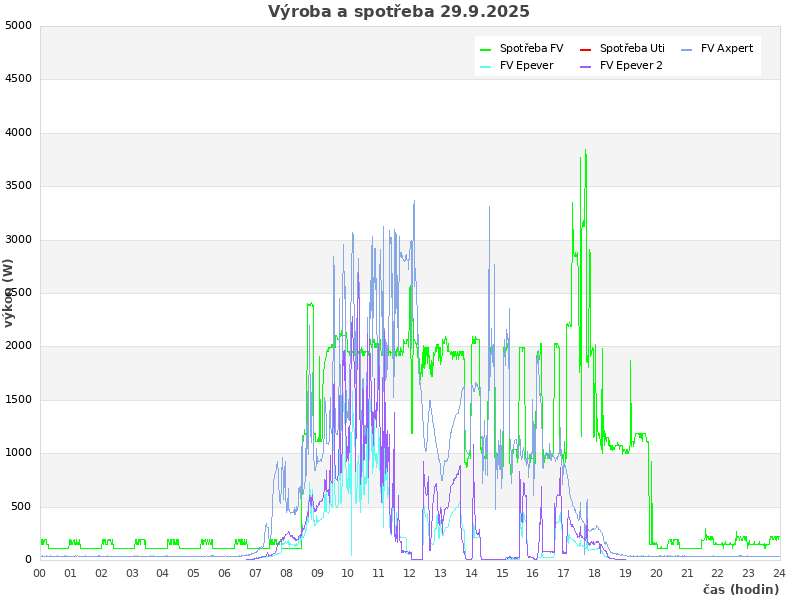Click the 5000 value on the power axis
Screen dimensions: 800x600
point(18,25)
